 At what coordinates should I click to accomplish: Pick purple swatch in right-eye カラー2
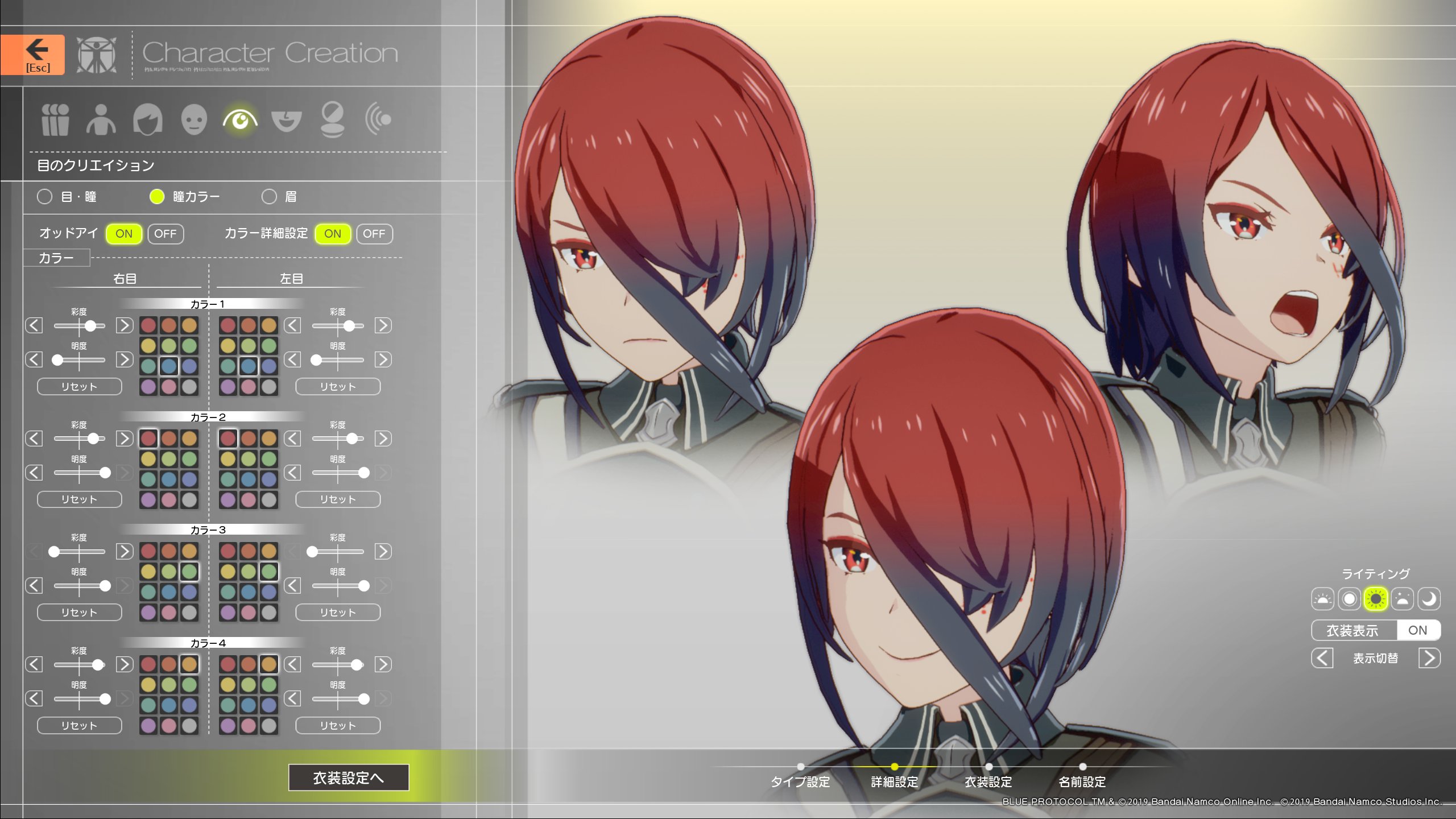[x=148, y=500]
